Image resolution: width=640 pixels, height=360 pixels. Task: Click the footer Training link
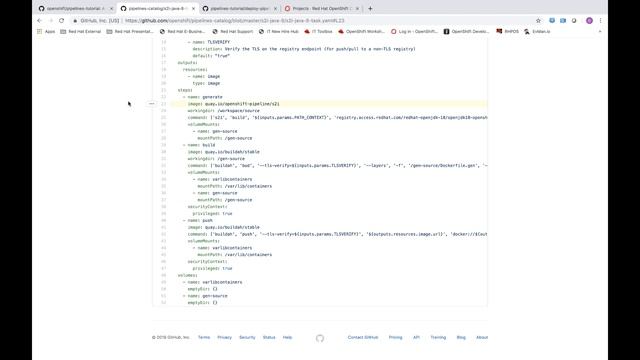point(438,337)
